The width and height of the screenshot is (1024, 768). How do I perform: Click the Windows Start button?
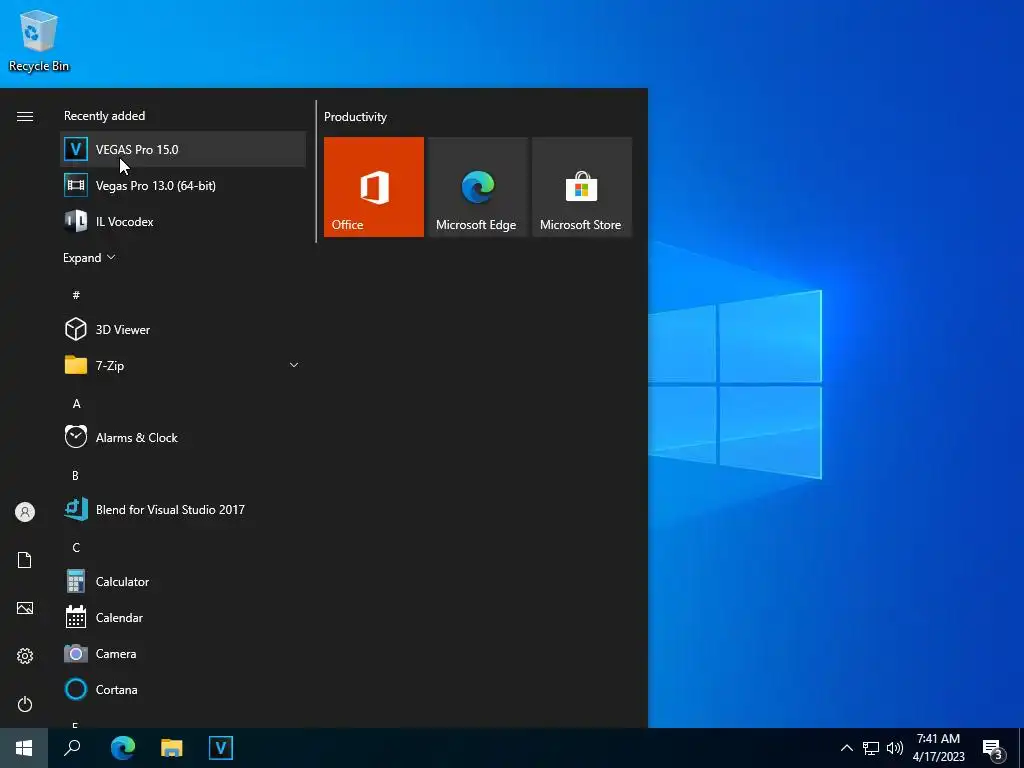[x=24, y=748]
